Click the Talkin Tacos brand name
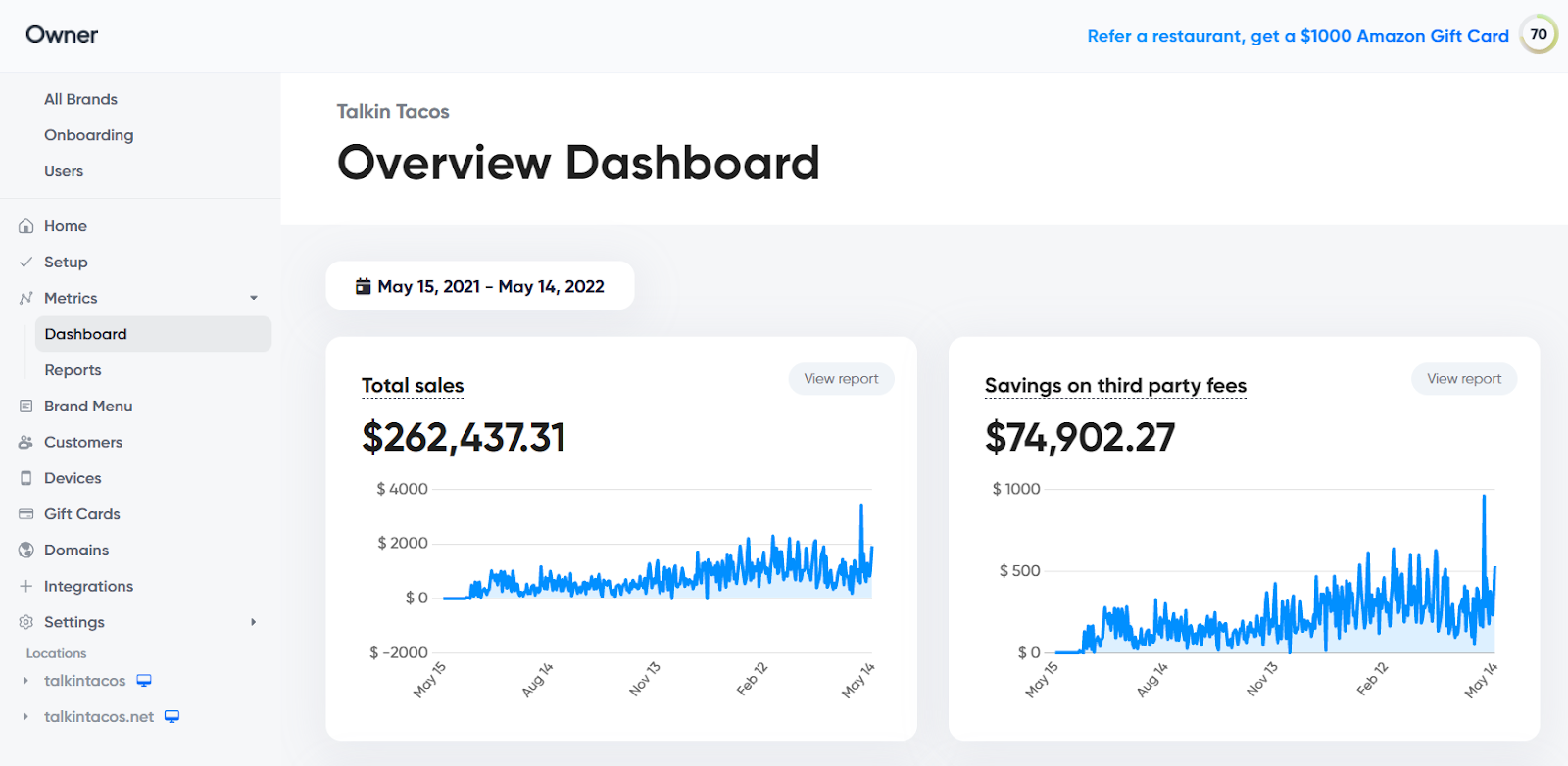This screenshot has width=1568, height=766. click(x=393, y=112)
